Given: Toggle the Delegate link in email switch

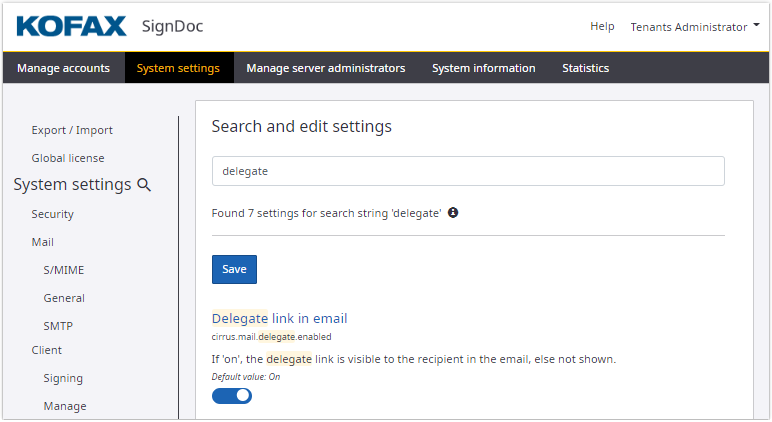Looking at the screenshot, I should point(232,395).
